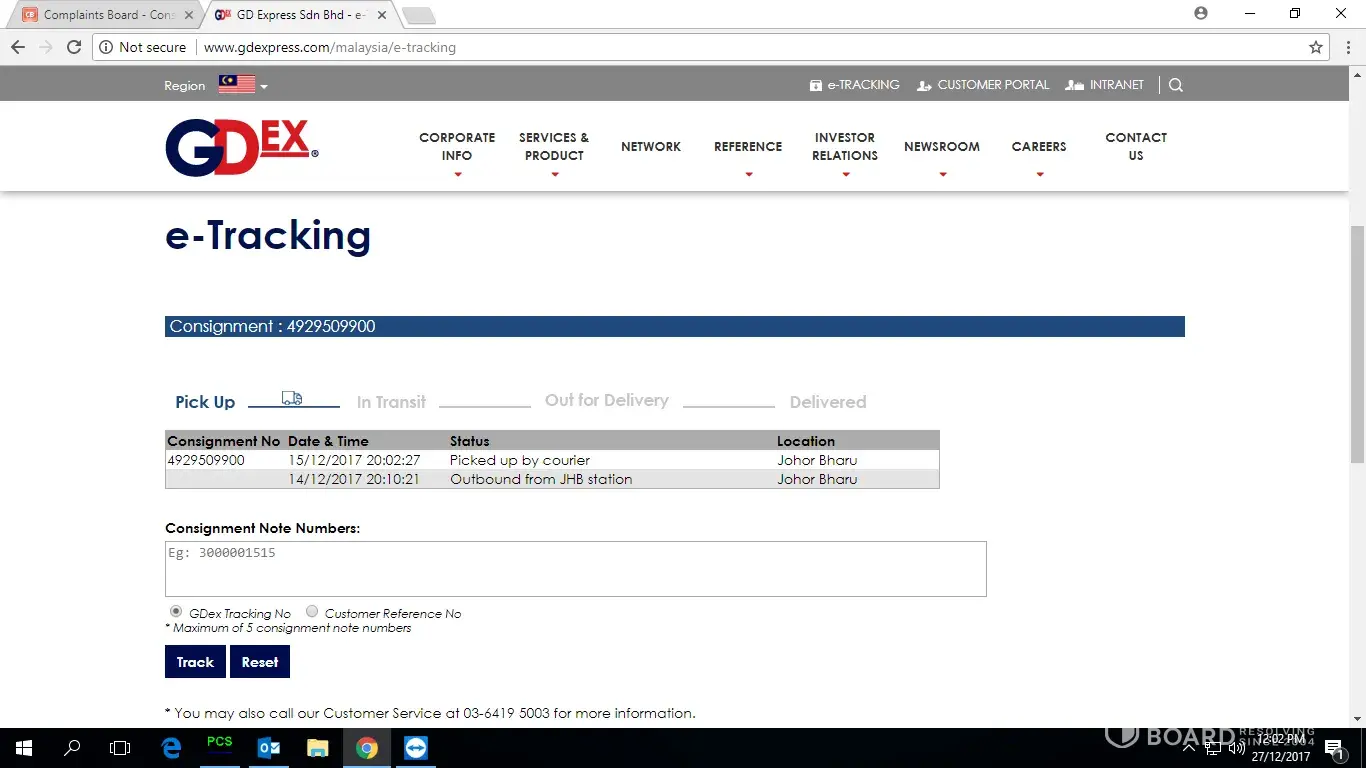Click the Pick Up progress step
The height and width of the screenshot is (768, 1366).
click(x=205, y=402)
